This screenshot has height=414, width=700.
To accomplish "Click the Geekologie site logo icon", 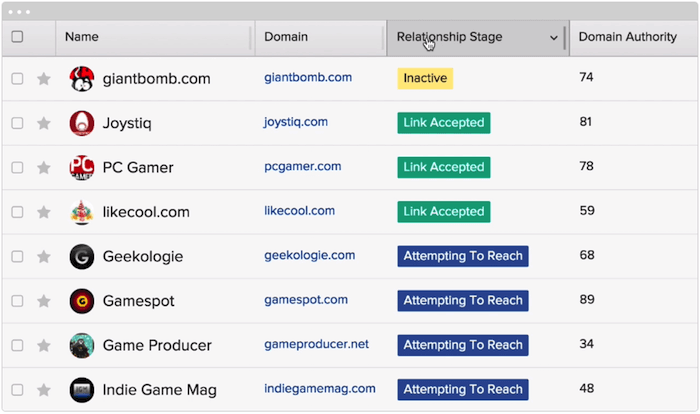I will pyautogui.click(x=82, y=256).
